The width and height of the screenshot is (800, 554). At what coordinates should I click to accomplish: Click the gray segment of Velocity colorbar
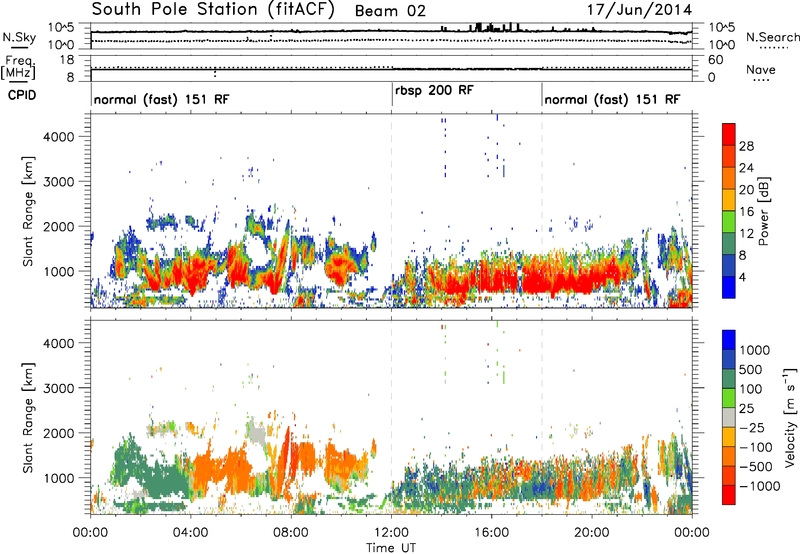729,418
